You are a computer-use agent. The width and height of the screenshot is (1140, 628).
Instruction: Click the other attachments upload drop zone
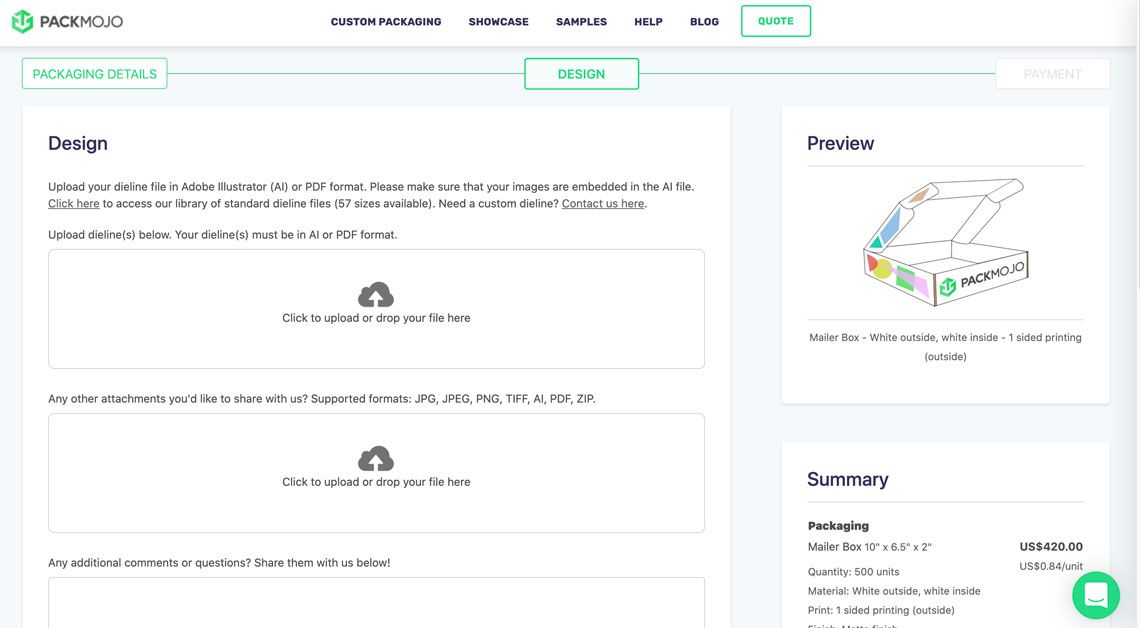coord(377,473)
